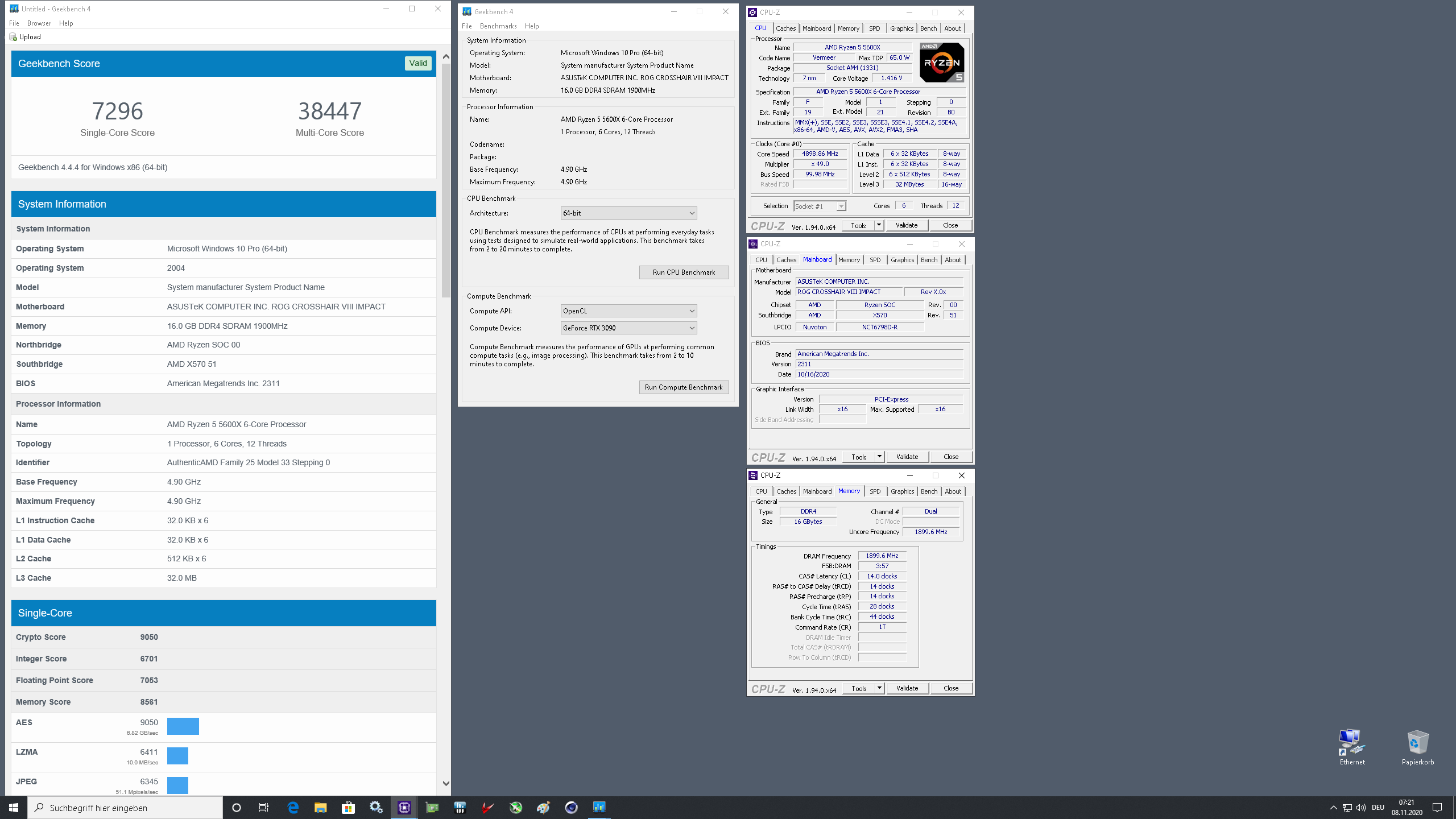The height and width of the screenshot is (819, 1456).
Task: Open the Windows Start menu
Action: click(14, 808)
